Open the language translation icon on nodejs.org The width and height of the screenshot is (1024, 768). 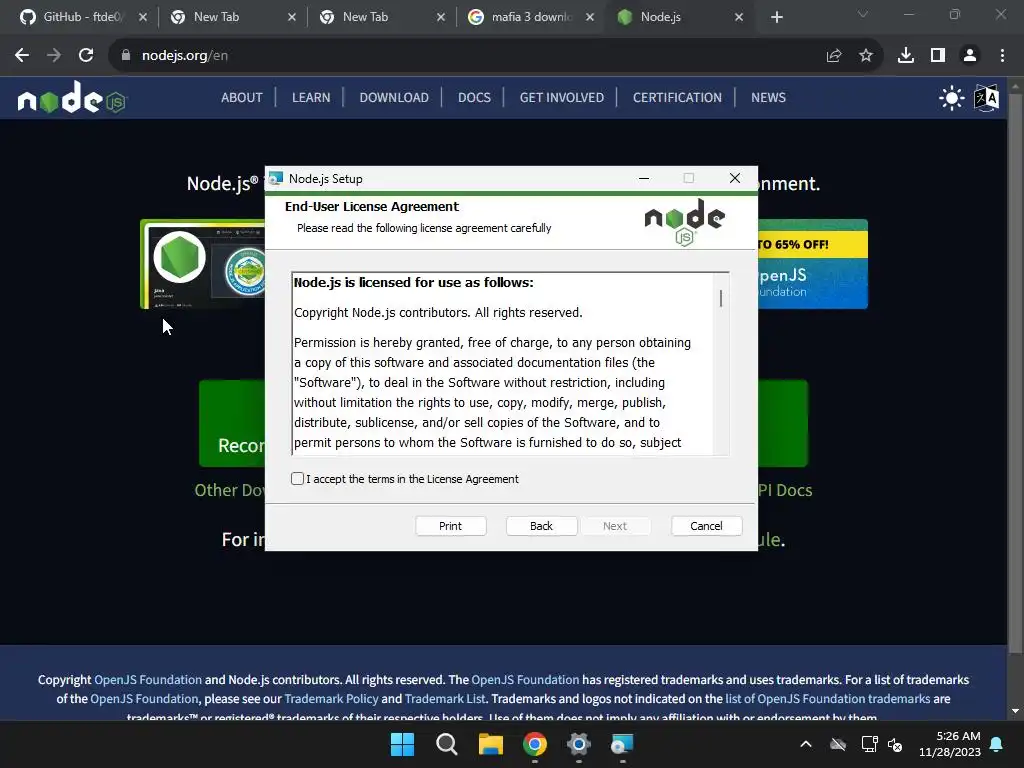point(986,98)
